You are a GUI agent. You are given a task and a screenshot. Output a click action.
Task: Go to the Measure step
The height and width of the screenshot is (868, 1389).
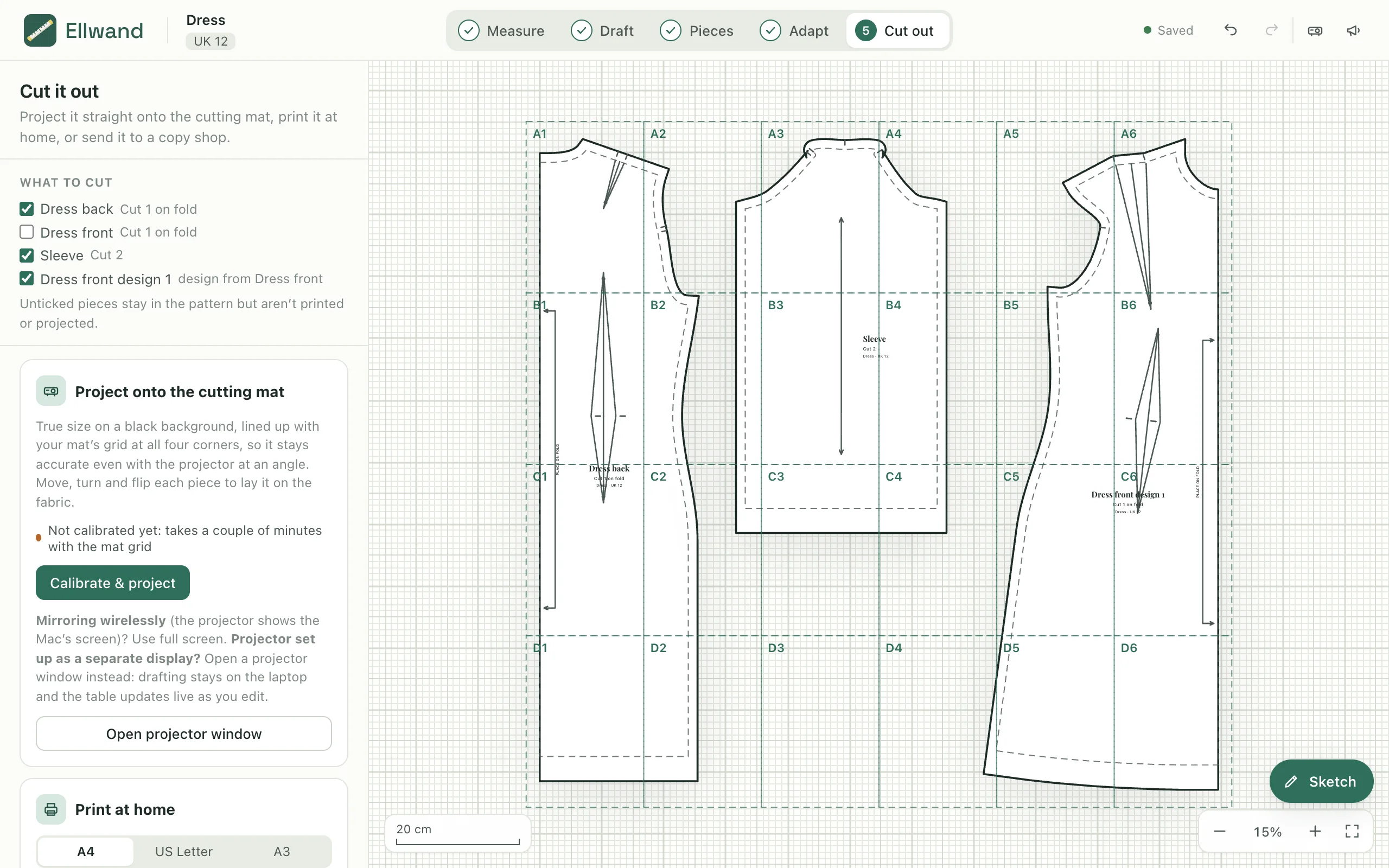[501, 30]
